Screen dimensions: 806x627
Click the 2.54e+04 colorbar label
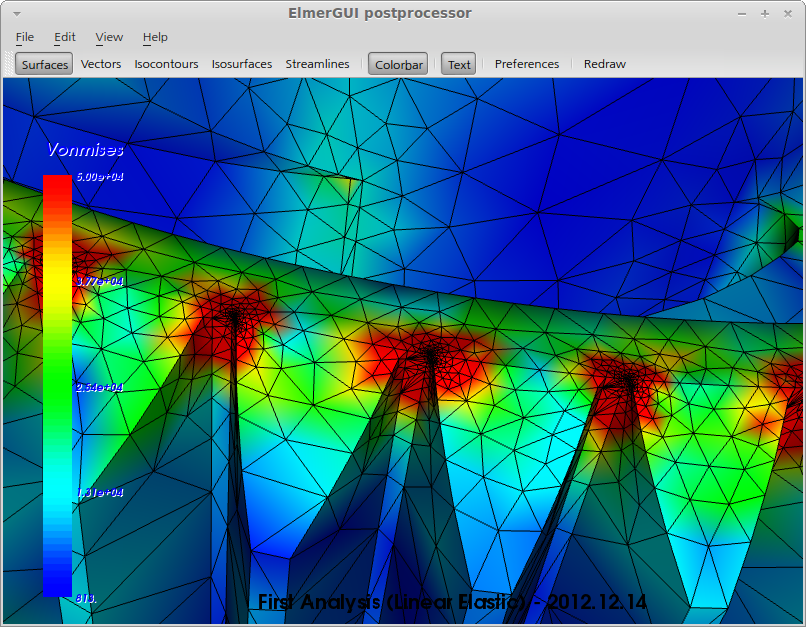[100, 387]
